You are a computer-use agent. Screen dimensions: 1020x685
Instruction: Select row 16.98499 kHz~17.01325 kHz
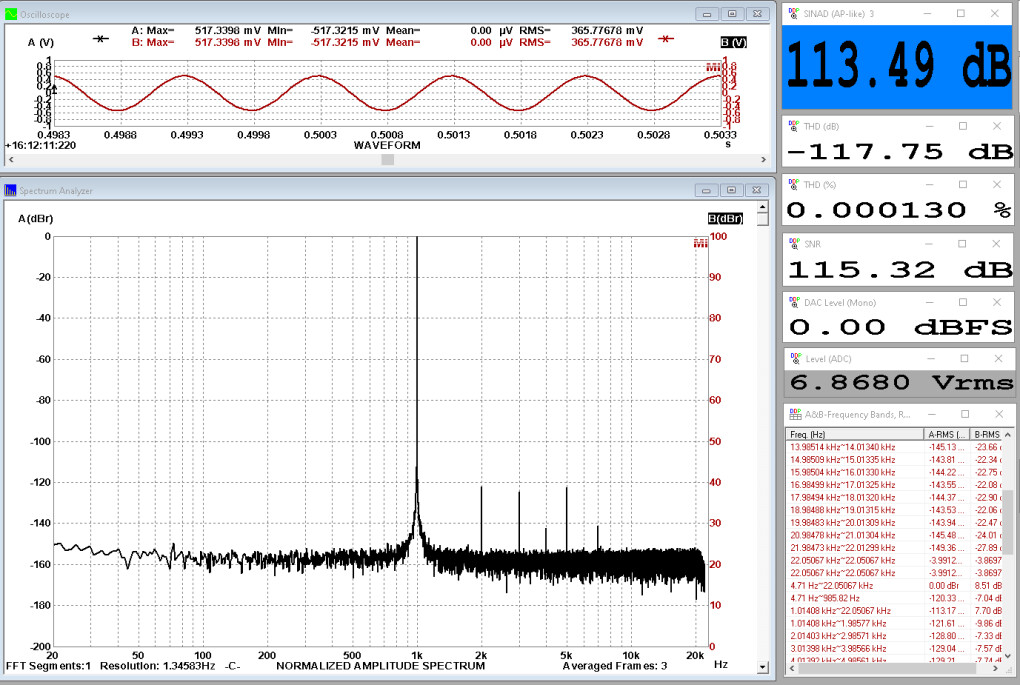click(x=894, y=485)
